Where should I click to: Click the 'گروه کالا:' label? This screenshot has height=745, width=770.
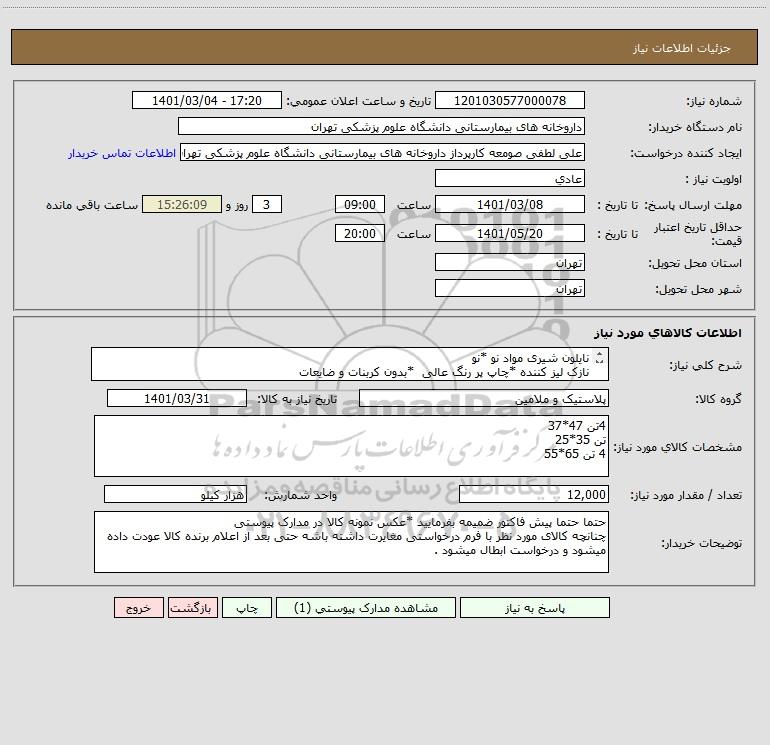coord(718,399)
